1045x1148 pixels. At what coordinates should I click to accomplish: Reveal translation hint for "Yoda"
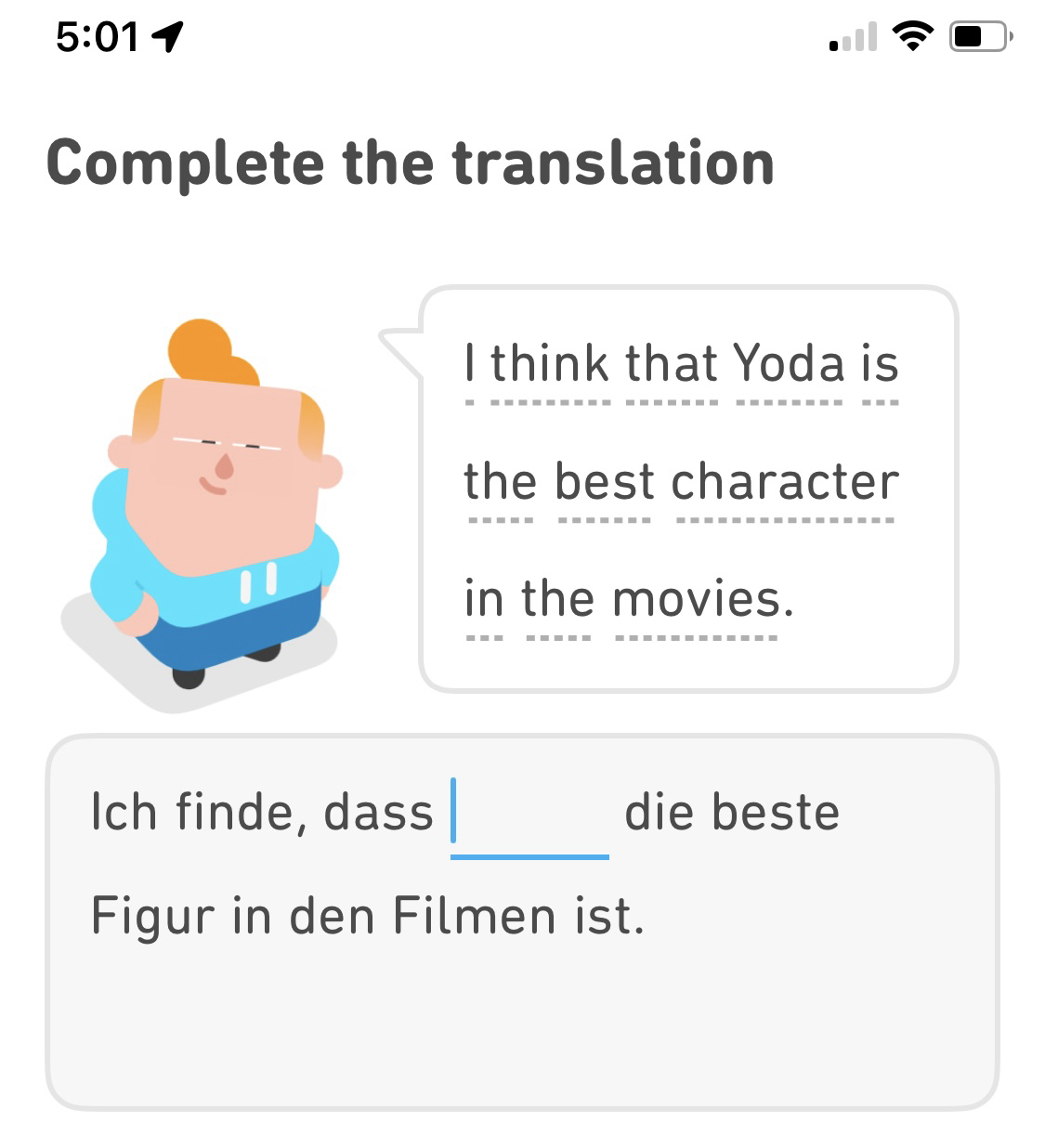[x=788, y=363]
